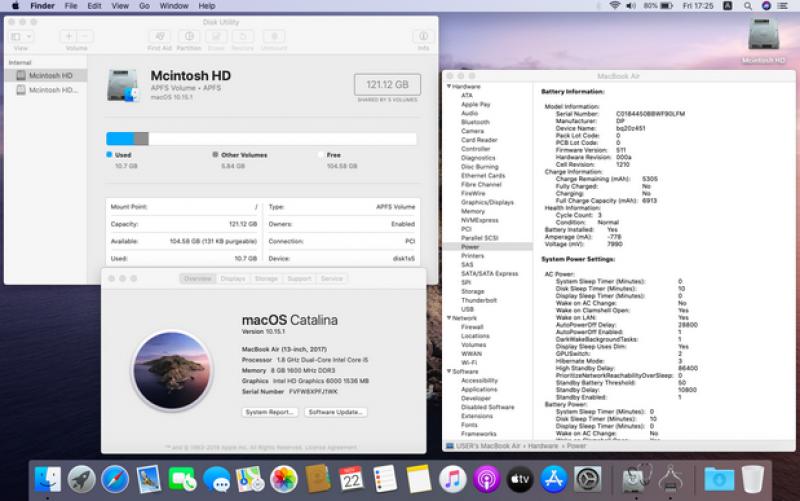Switch to Service tab in About This Mac
Screen dimensions: 800x501
point(332,279)
